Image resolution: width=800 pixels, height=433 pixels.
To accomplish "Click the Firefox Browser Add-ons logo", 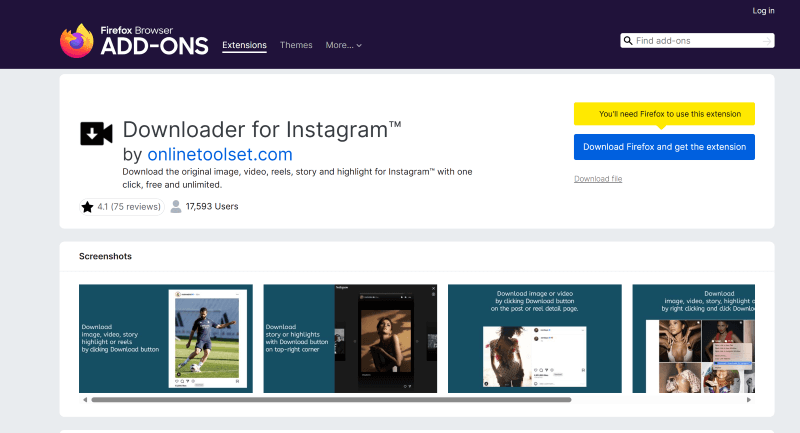I will pyautogui.click(x=134, y=40).
